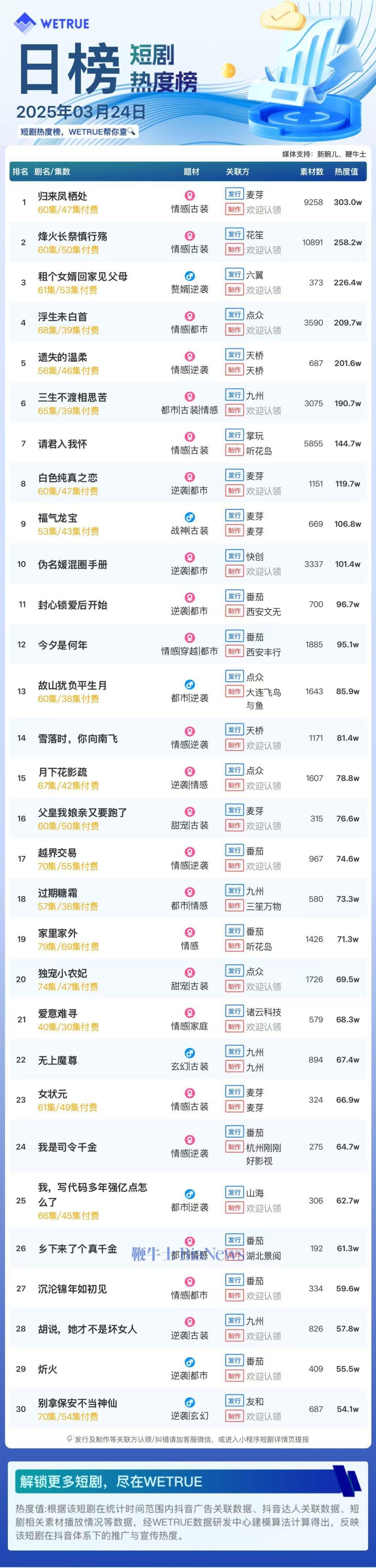376x1568 pixels.
Task: Click the male icon for 租个女婿回家见父母
Action: pyautogui.click(x=190, y=276)
